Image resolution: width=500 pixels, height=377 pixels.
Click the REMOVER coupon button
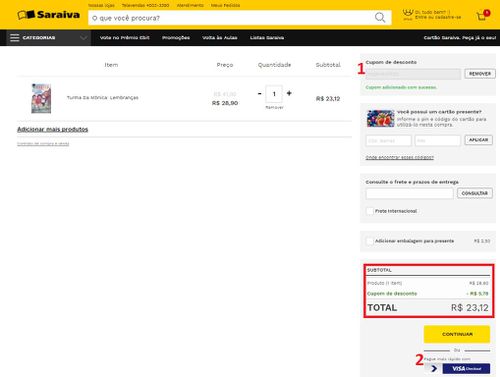pyautogui.click(x=480, y=74)
